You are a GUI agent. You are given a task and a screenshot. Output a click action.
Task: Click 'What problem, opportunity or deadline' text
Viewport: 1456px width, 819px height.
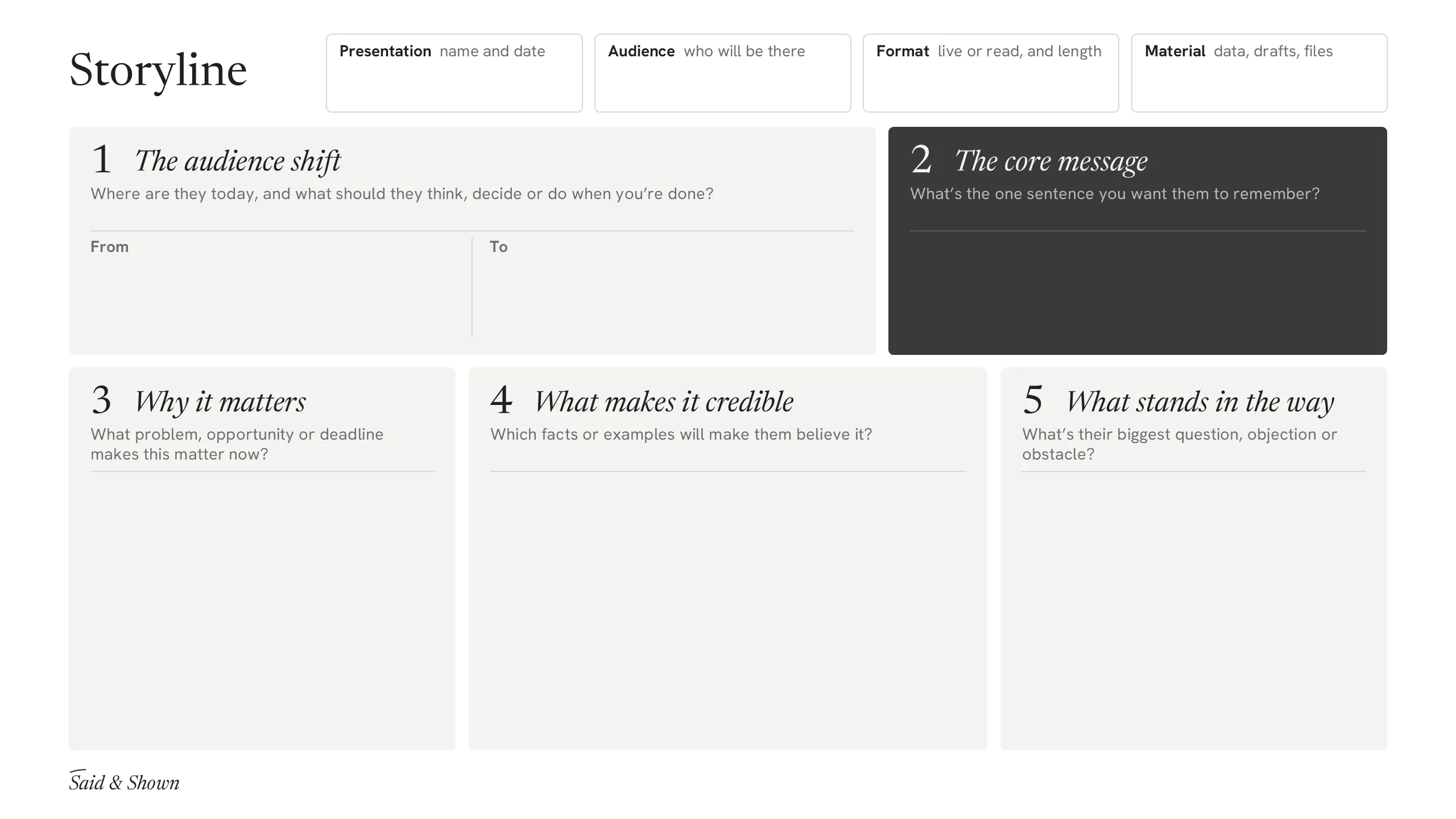pos(237,444)
